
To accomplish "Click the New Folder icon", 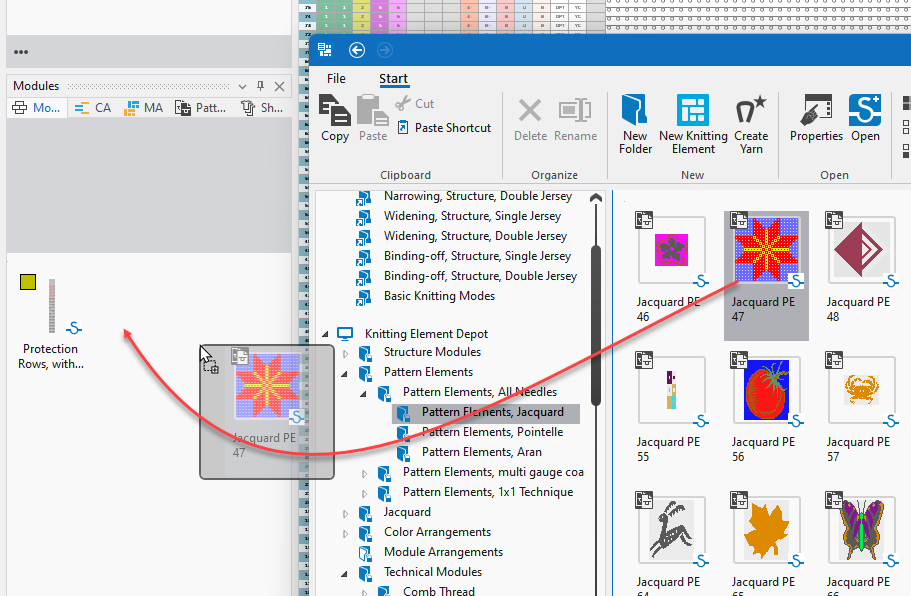I will tap(635, 124).
